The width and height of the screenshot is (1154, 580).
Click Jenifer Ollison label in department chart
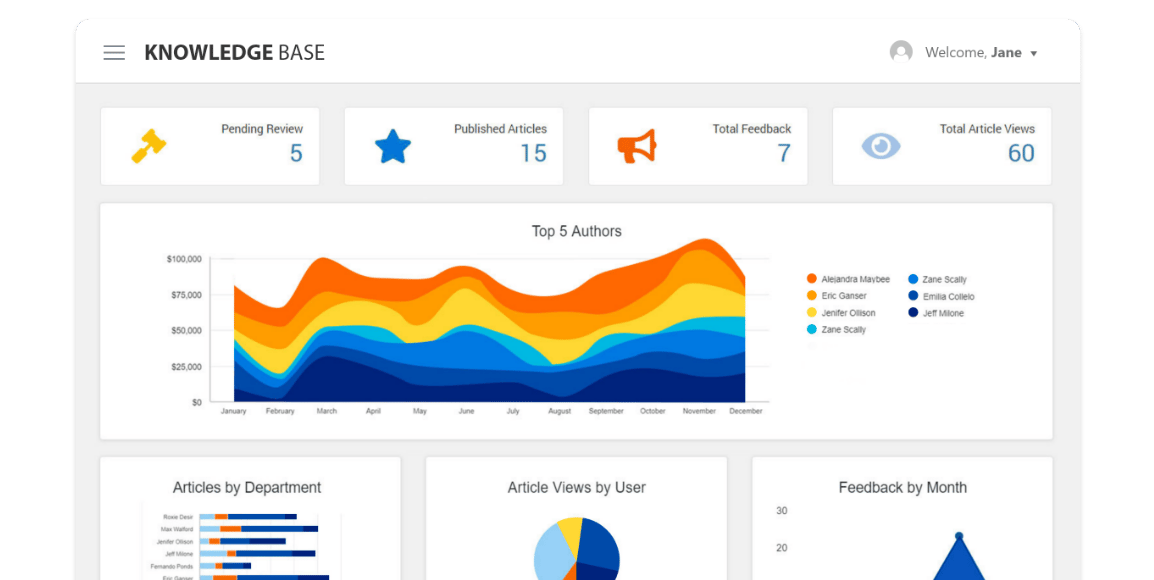[174, 542]
